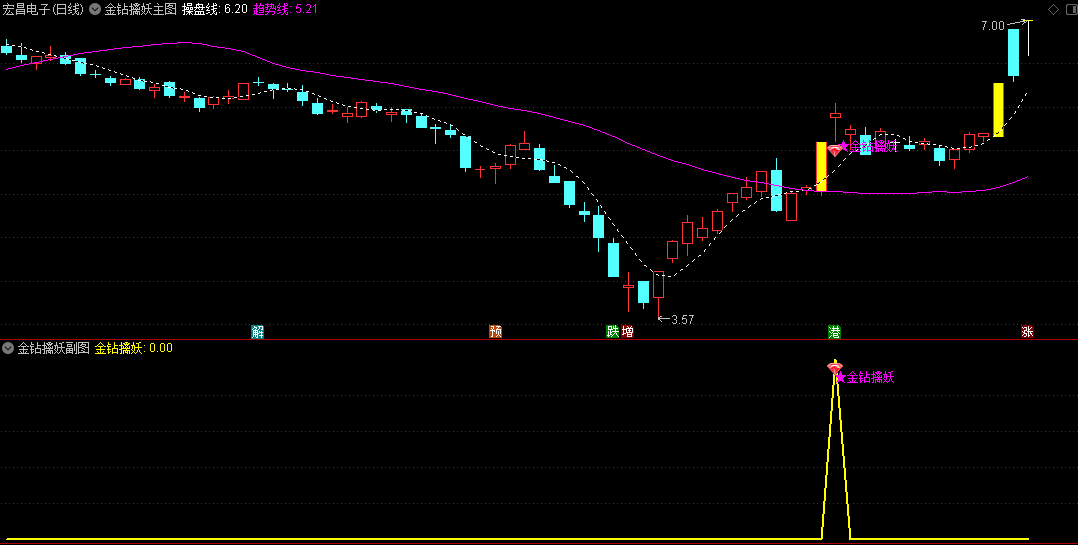The height and width of the screenshot is (545, 1078).
Task: Click the 跌 event marker
Action: click(x=613, y=332)
